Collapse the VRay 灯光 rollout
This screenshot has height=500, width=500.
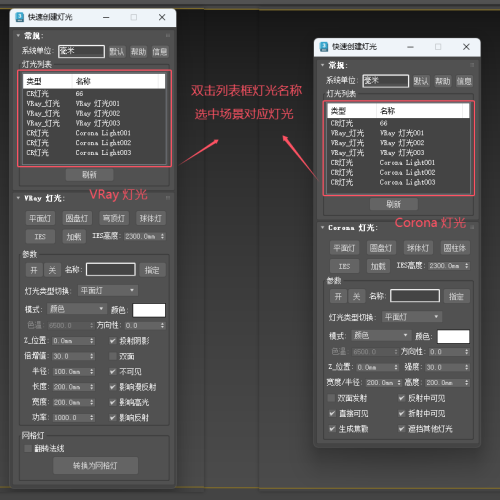18,198
